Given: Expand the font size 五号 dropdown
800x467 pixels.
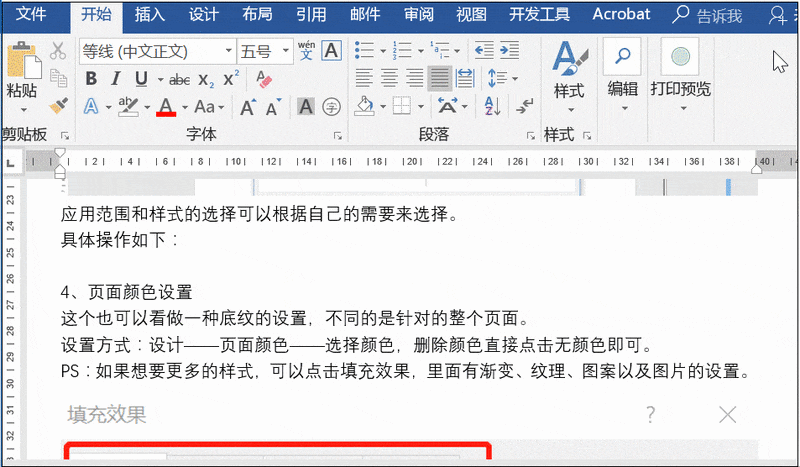Looking at the screenshot, I should (285, 51).
